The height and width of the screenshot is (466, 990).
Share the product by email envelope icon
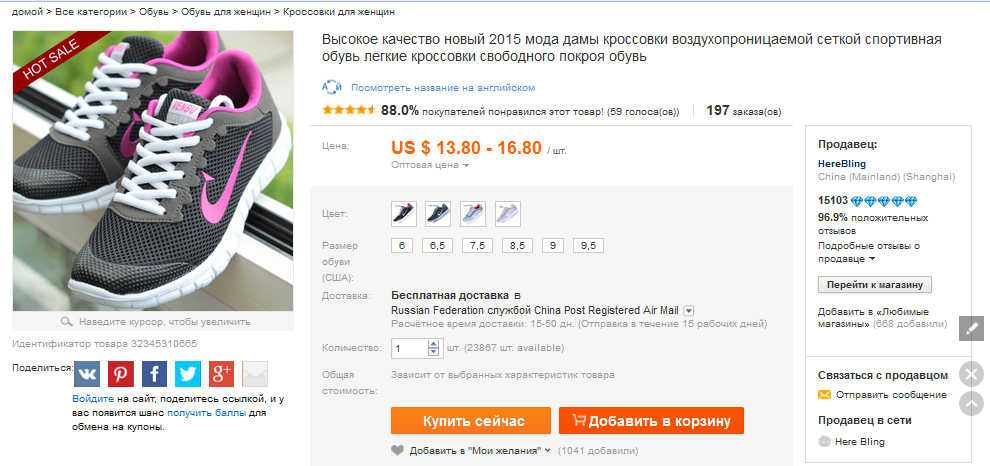[x=255, y=374]
